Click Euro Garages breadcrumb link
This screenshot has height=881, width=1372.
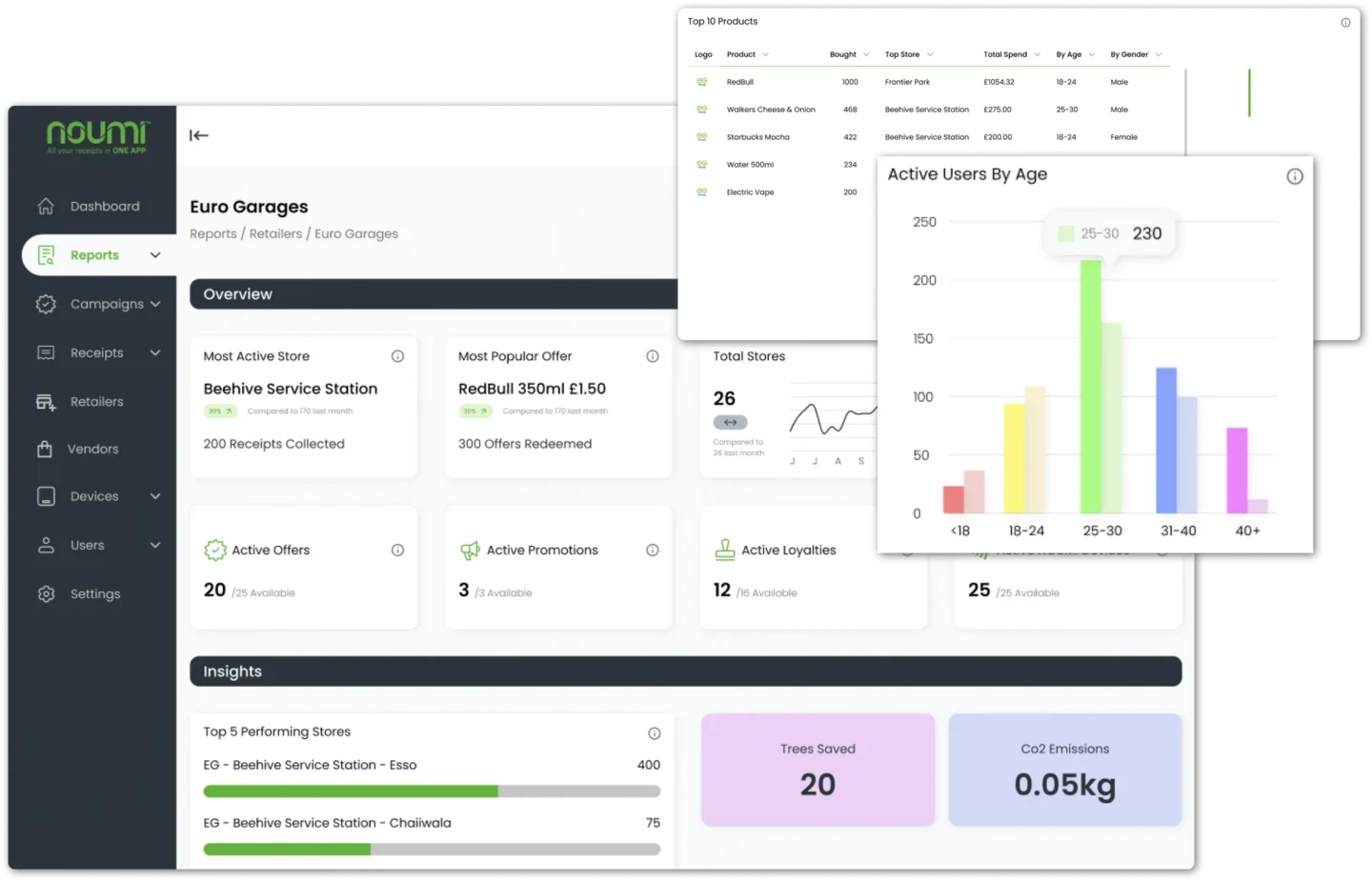(356, 233)
